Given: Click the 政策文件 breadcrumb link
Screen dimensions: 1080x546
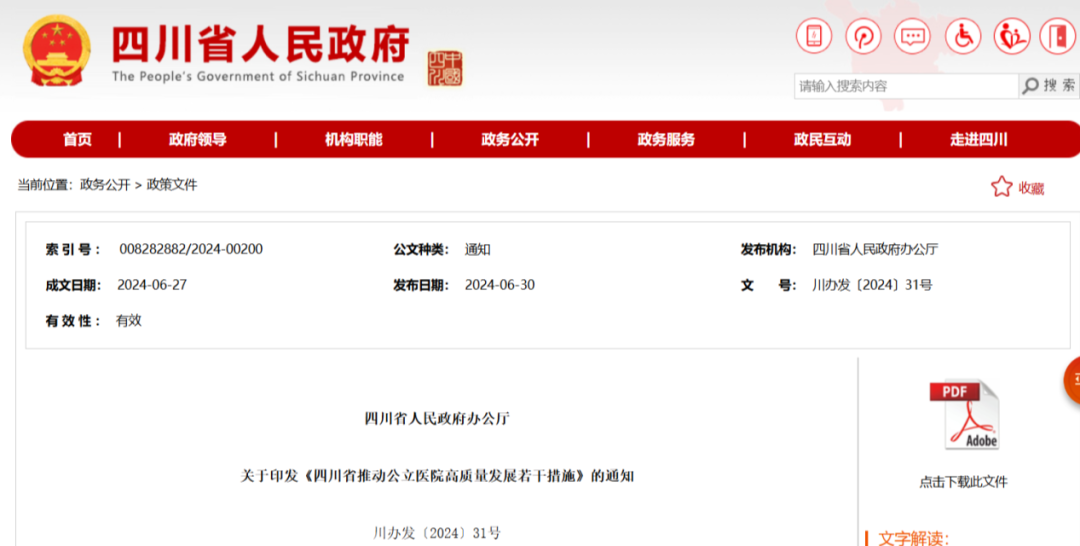Looking at the screenshot, I should pos(172,185).
